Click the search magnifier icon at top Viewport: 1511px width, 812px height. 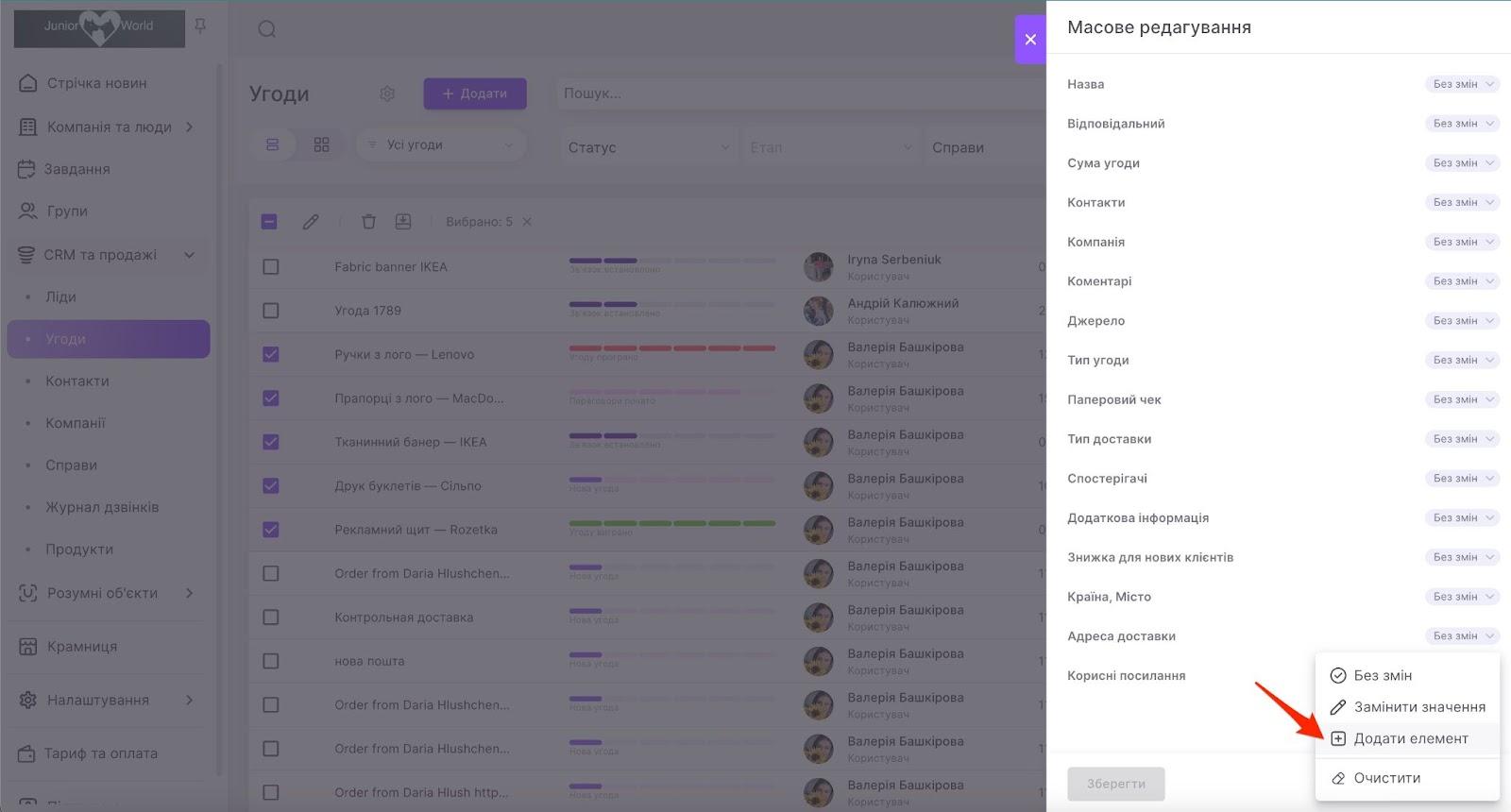click(x=267, y=29)
